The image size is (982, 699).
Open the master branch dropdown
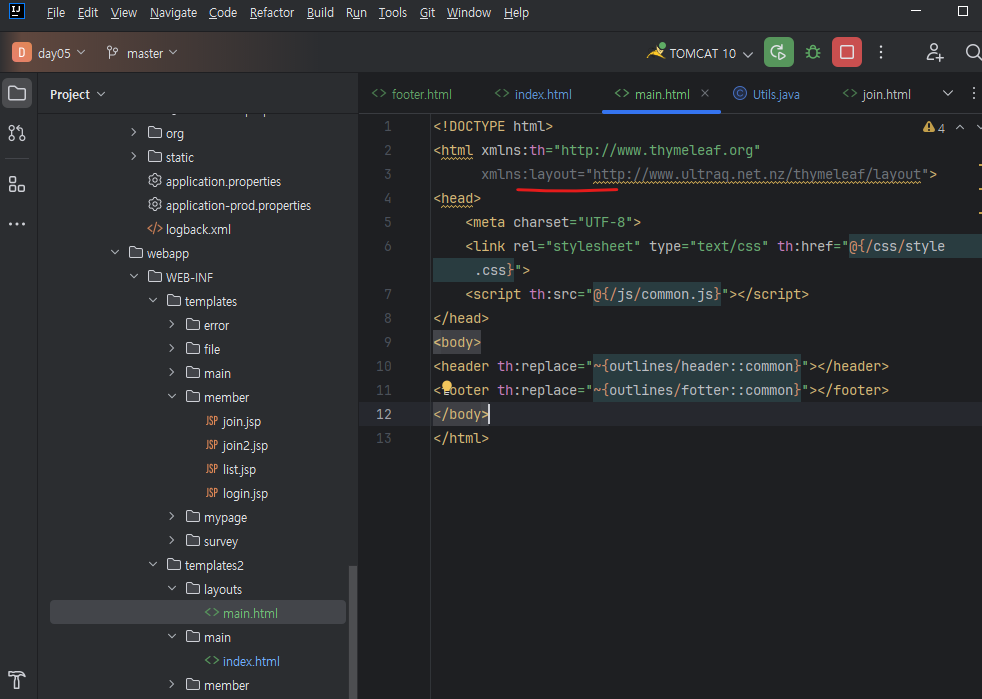point(142,53)
